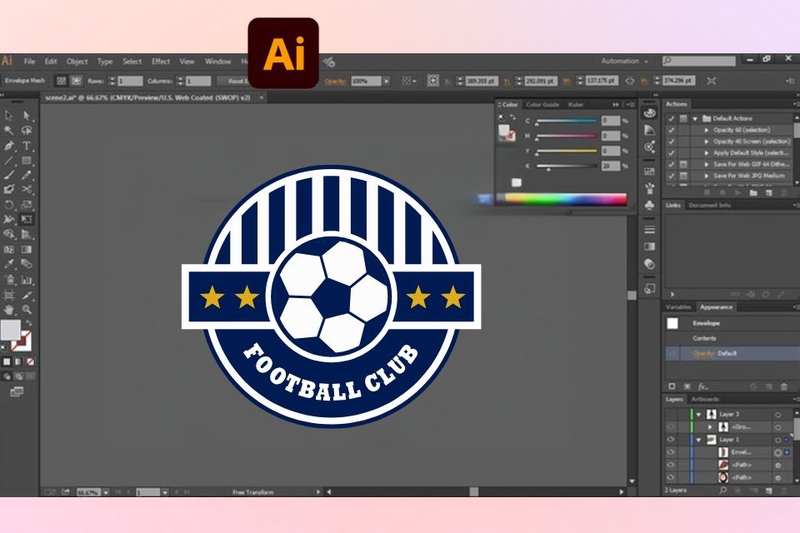The height and width of the screenshot is (533, 800).
Task: Toggle visibility of the Envel... sublayer
Action: (x=671, y=452)
